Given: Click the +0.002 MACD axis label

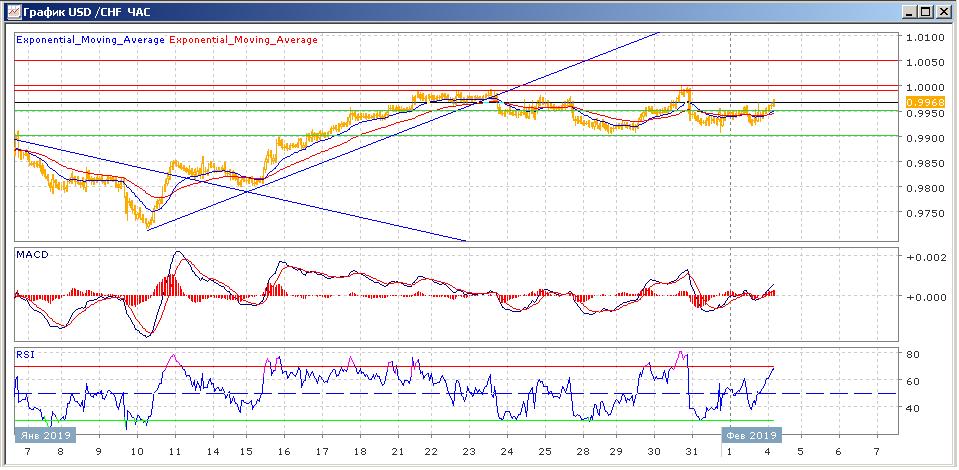Looking at the screenshot, I should 927,258.
